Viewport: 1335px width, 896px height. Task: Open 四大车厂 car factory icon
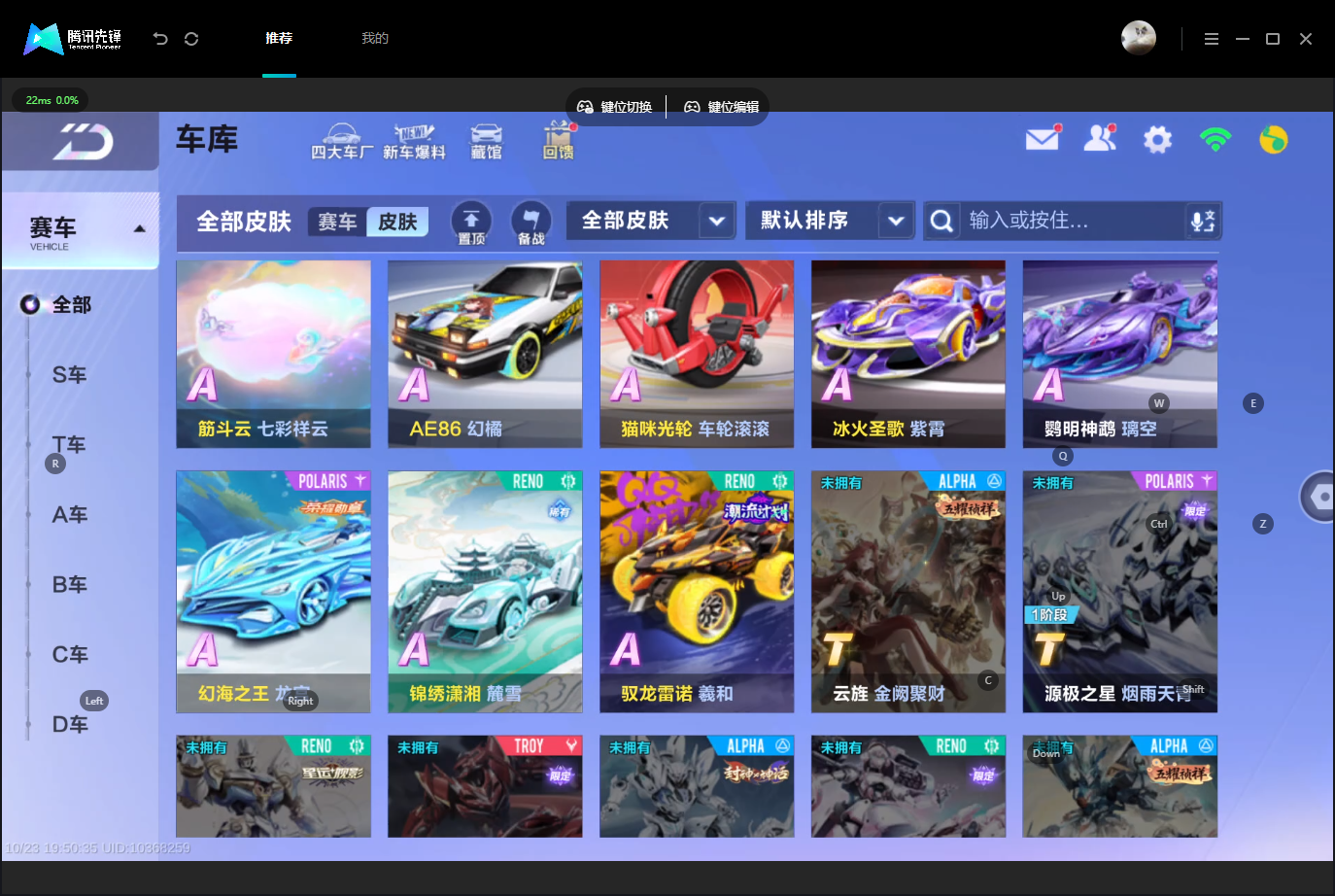pyautogui.click(x=341, y=142)
